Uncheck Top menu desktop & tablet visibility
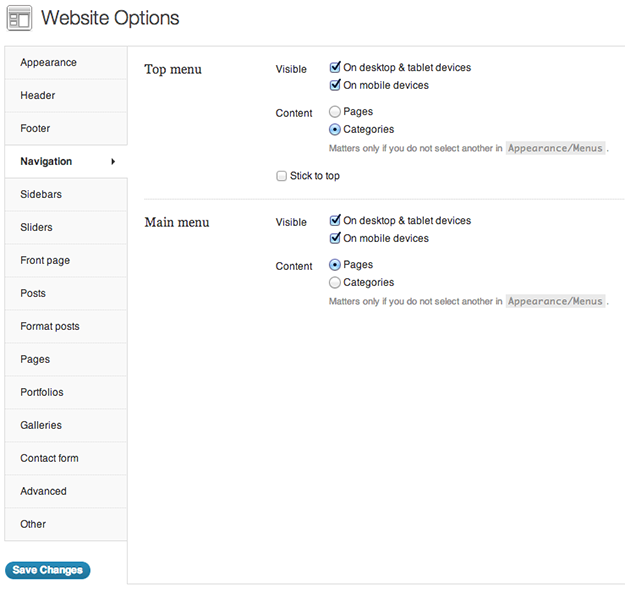This screenshot has width=625, height=592. pyautogui.click(x=335, y=68)
